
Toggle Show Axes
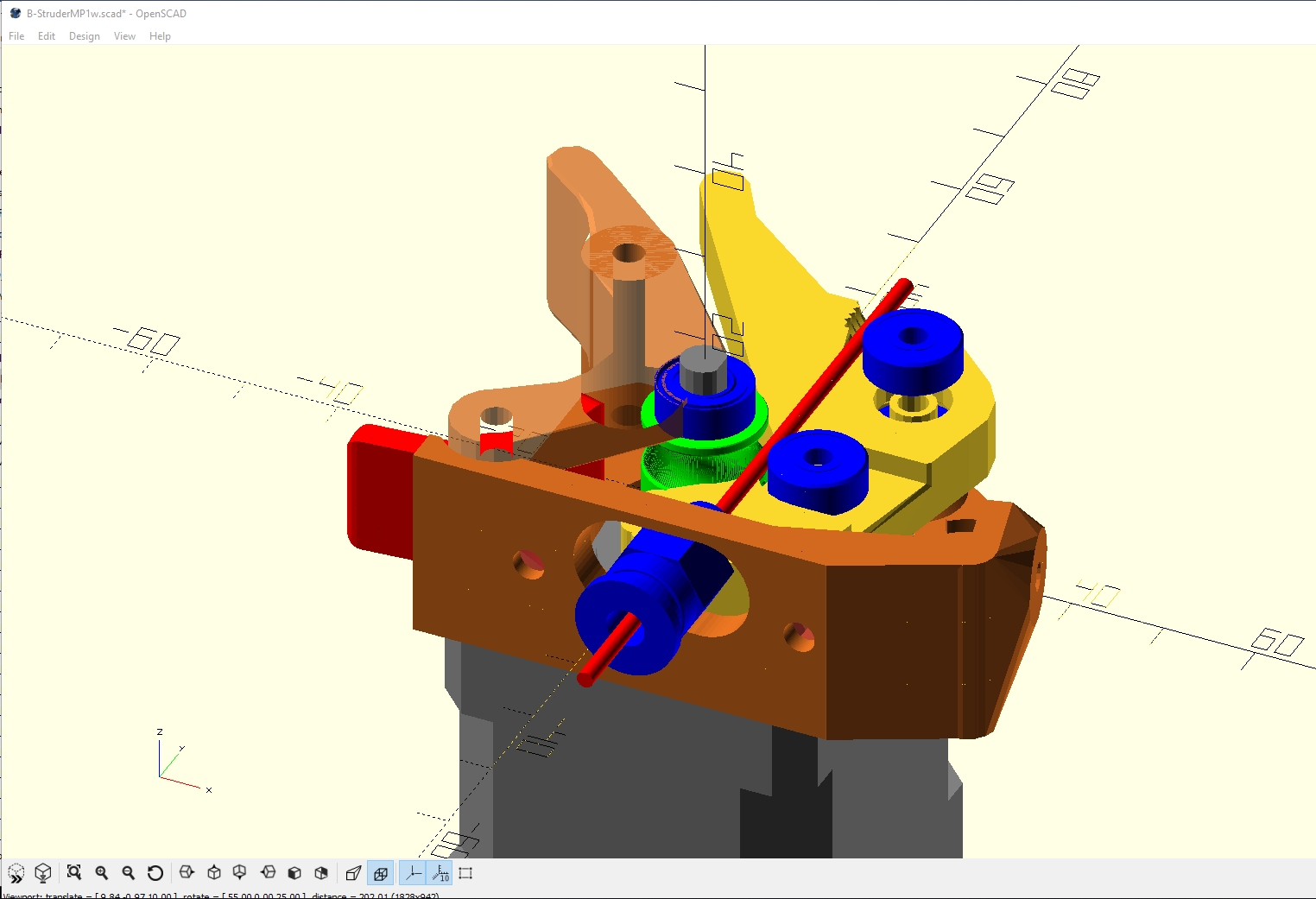tap(413, 873)
